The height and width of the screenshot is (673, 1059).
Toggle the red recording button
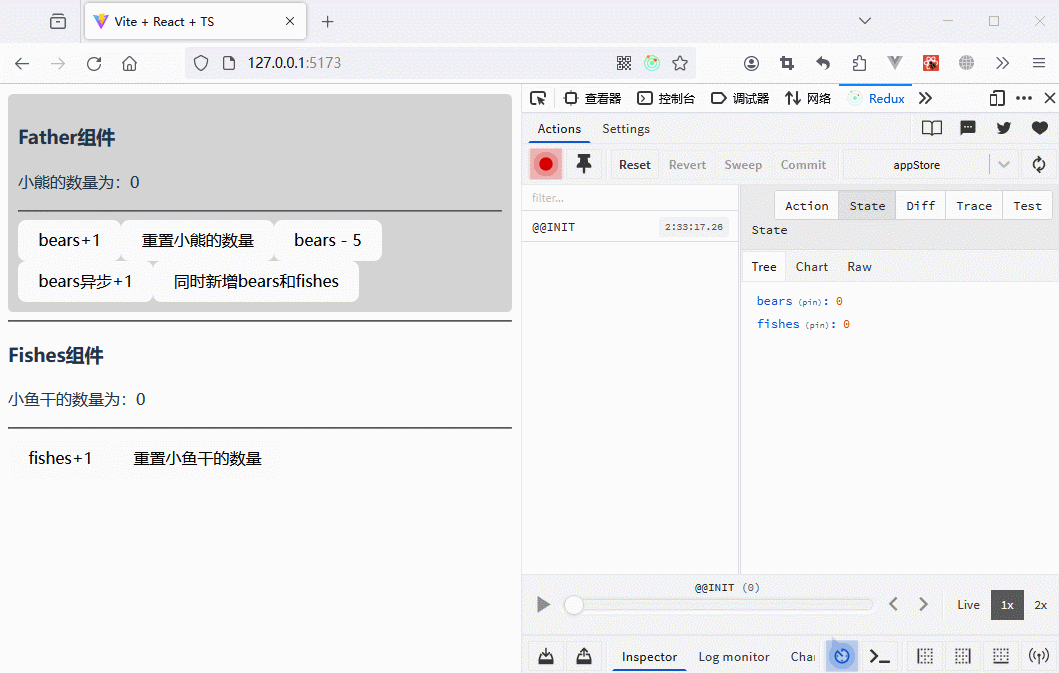coord(545,165)
